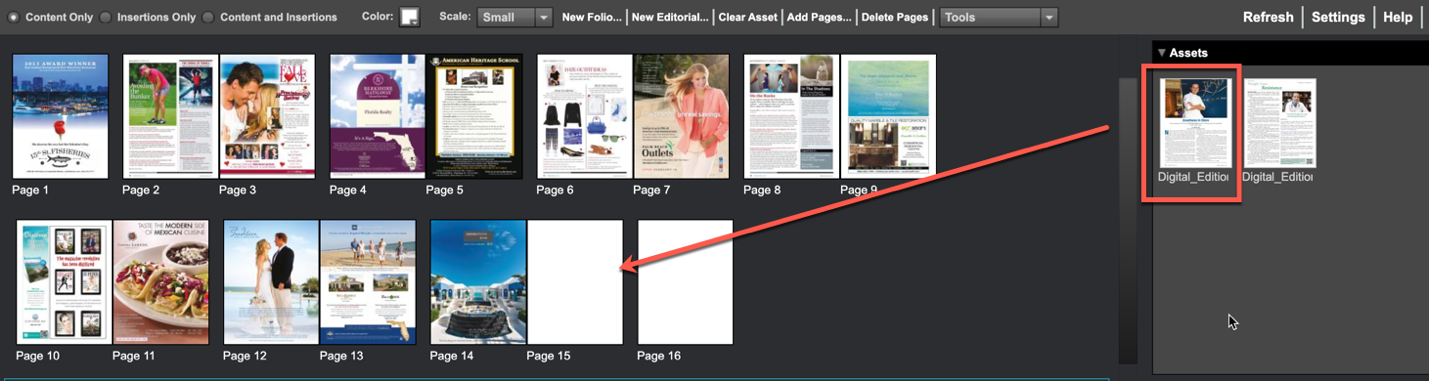The height and width of the screenshot is (381, 1429).
Task: Click Clear Asset in toolbar
Action: pyautogui.click(x=747, y=17)
